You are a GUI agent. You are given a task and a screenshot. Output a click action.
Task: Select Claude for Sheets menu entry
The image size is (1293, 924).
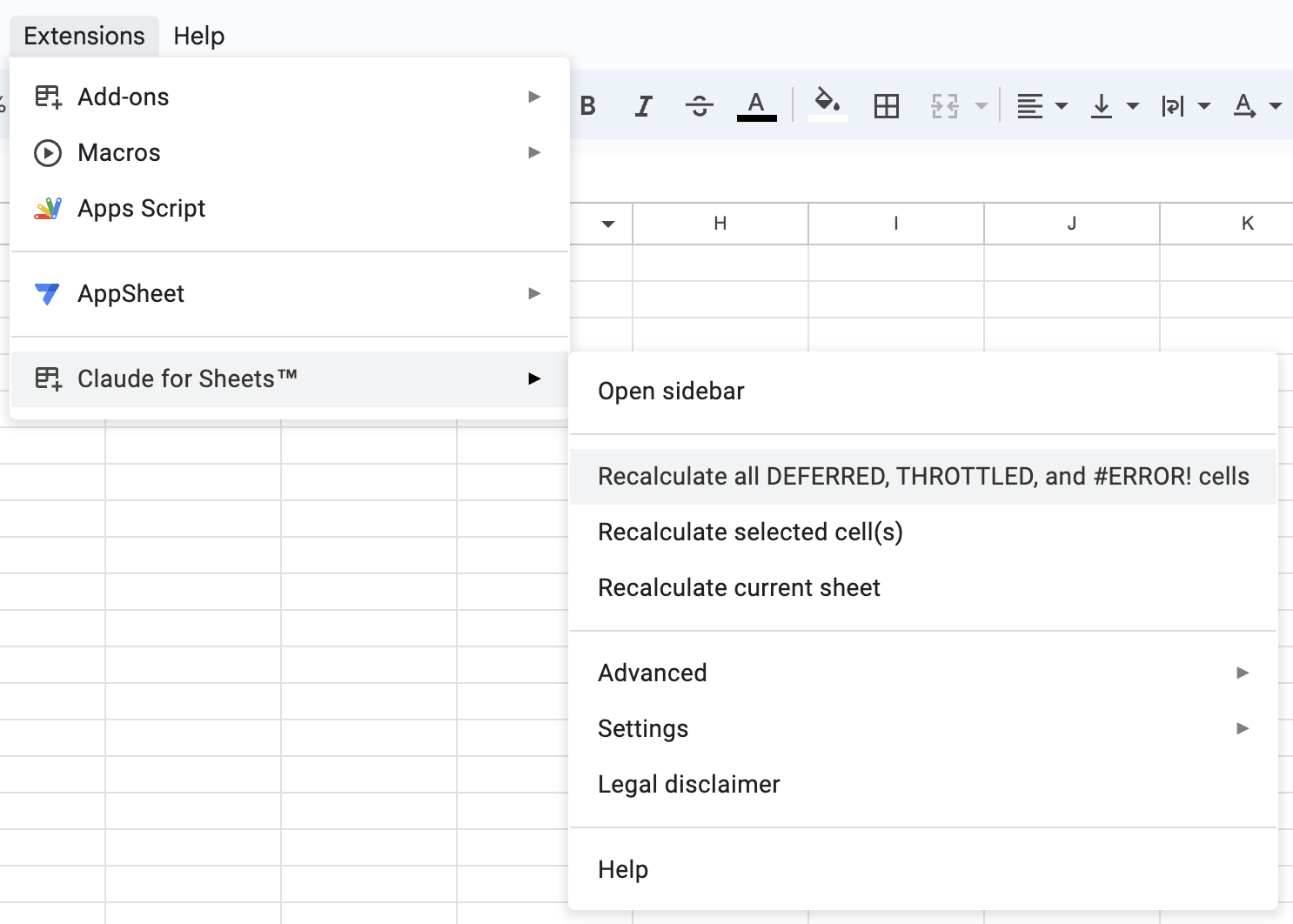(289, 378)
